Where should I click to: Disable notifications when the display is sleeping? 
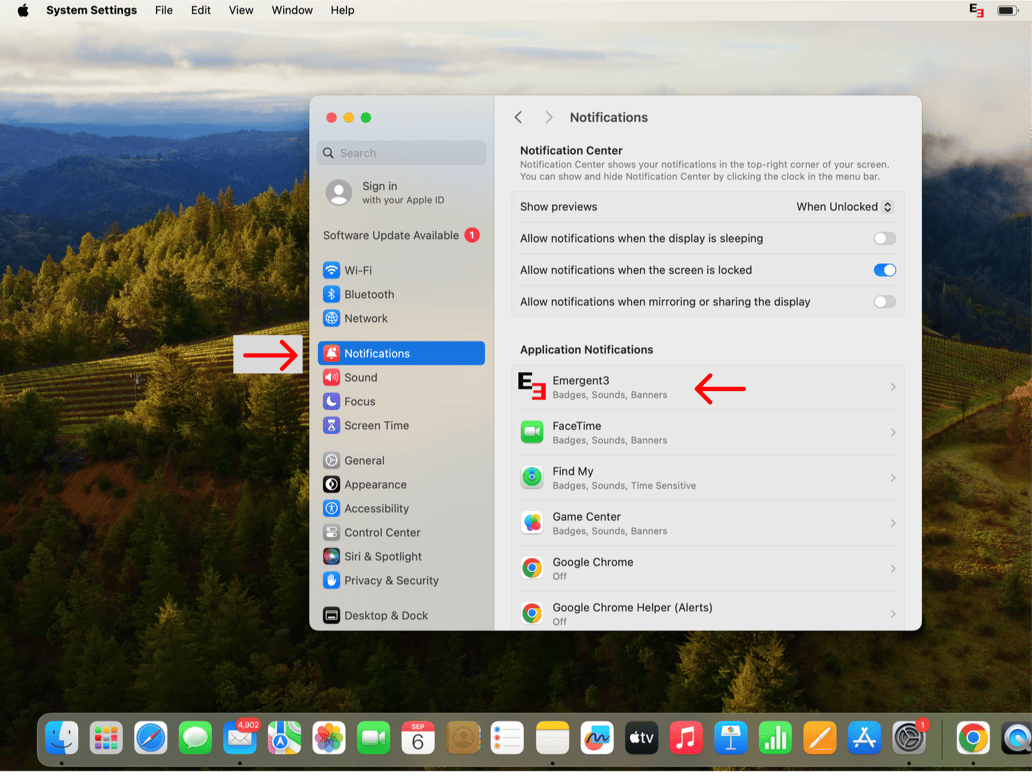point(883,238)
